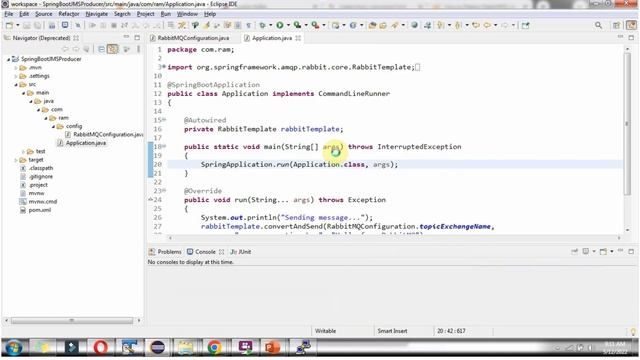Select the .classpath file
Image resolution: width=640 pixels, height=360 pixels.
click(x=37, y=168)
